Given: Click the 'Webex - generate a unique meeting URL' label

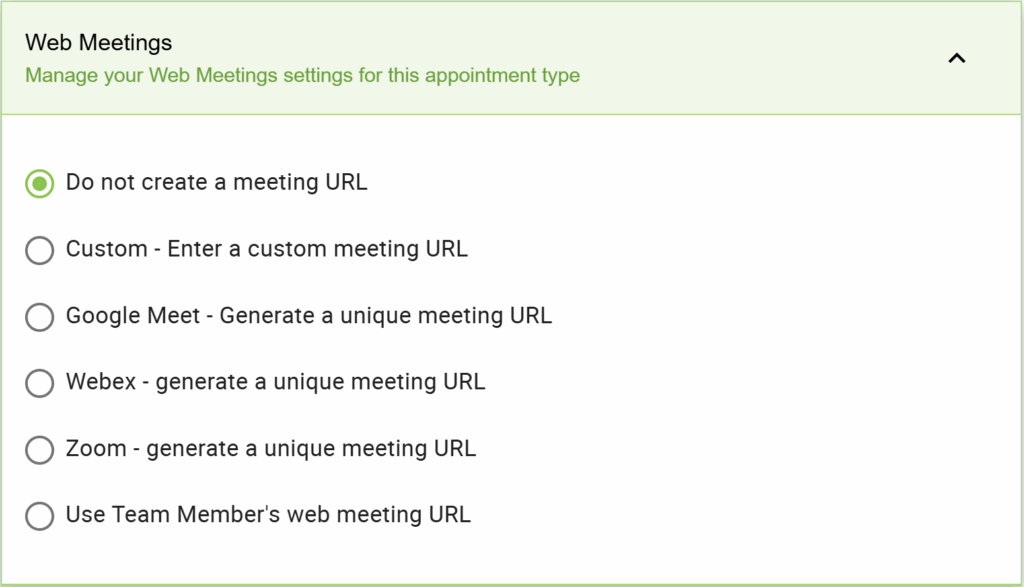Looking at the screenshot, I should tap(276, 383).
